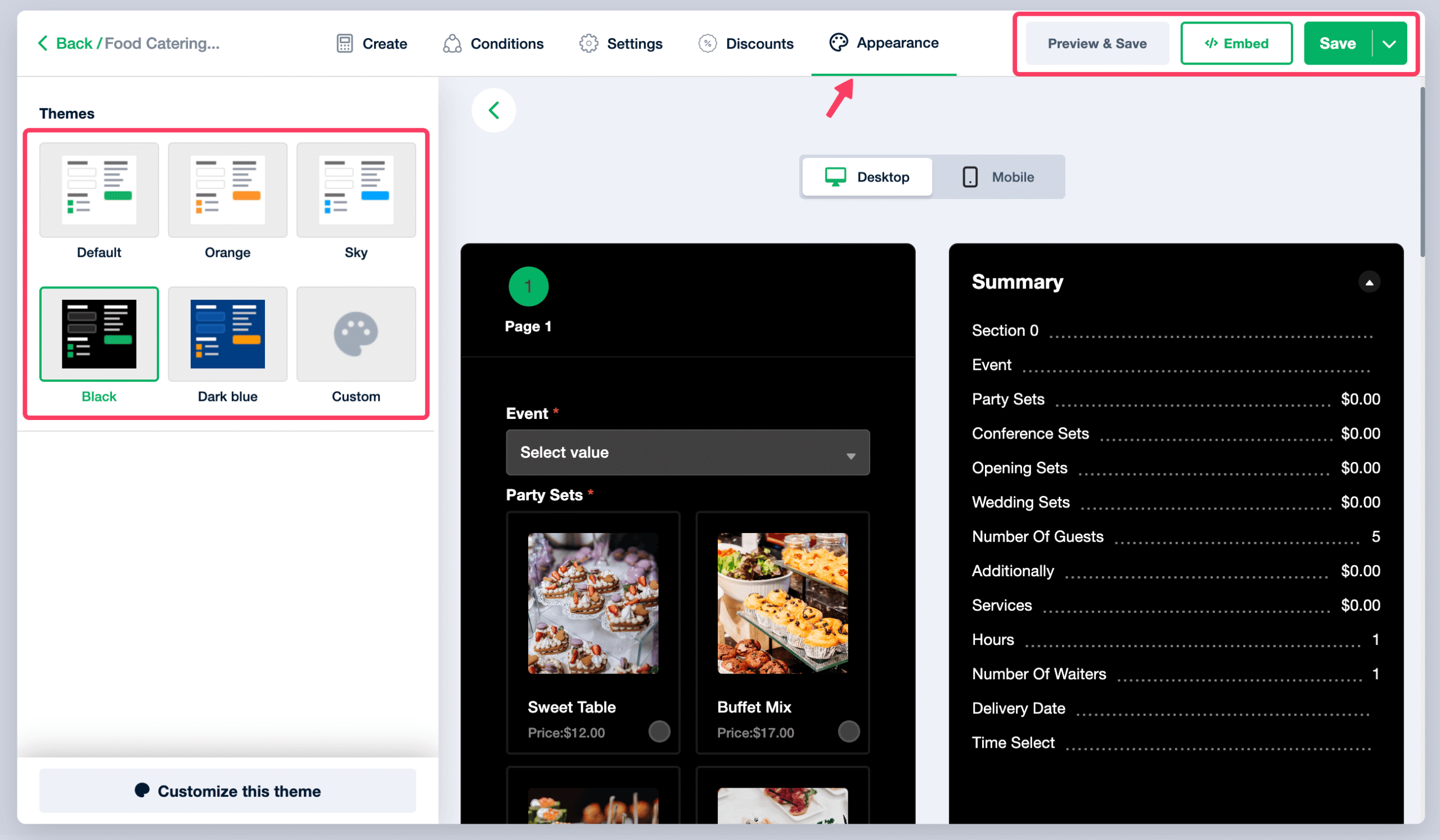This screenshot has width=1440, height=840.
Task: Select the Sweet Table radio button
Action: 659,731
